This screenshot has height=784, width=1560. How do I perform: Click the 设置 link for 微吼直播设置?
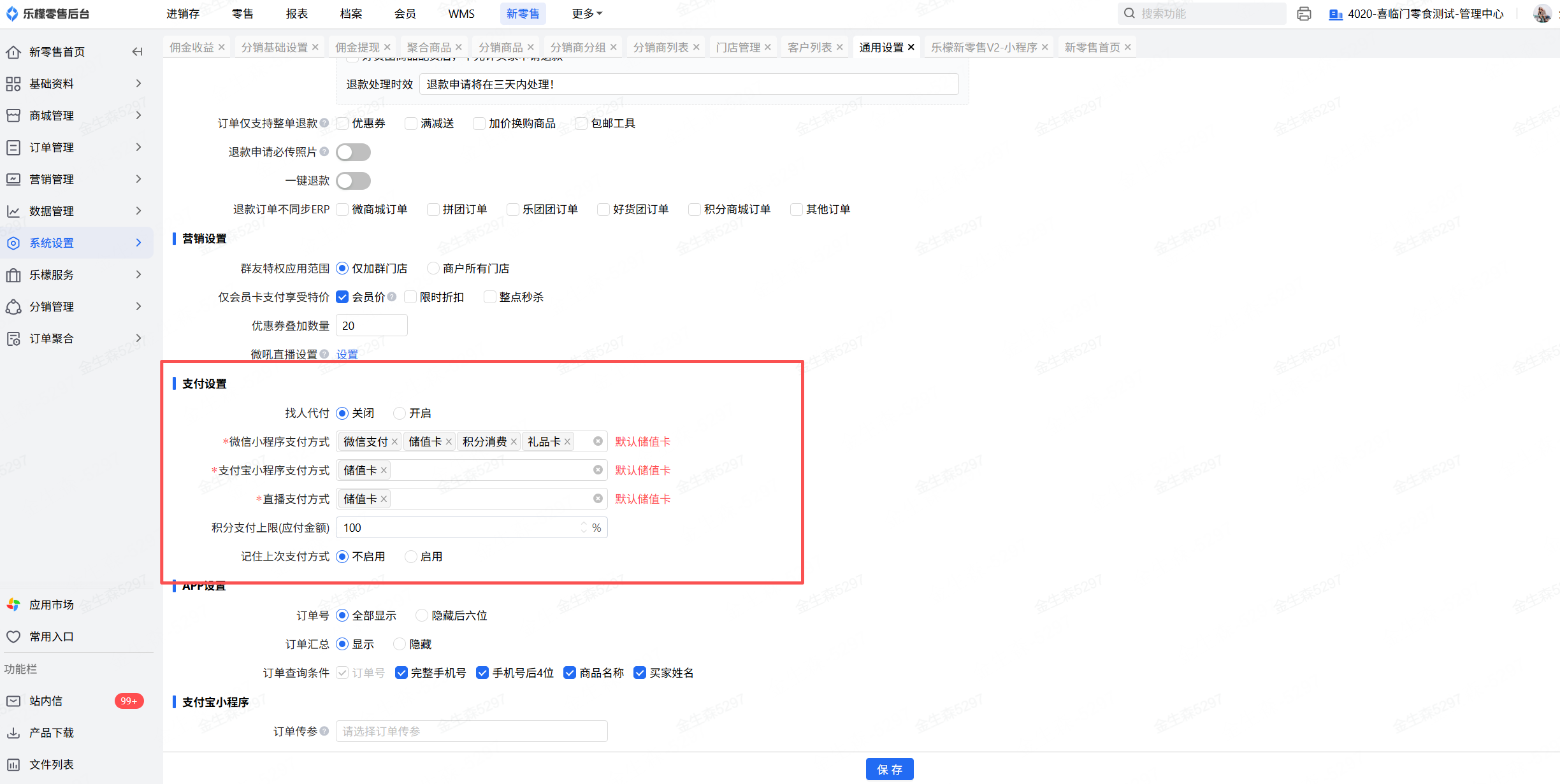tap(347, 354)
